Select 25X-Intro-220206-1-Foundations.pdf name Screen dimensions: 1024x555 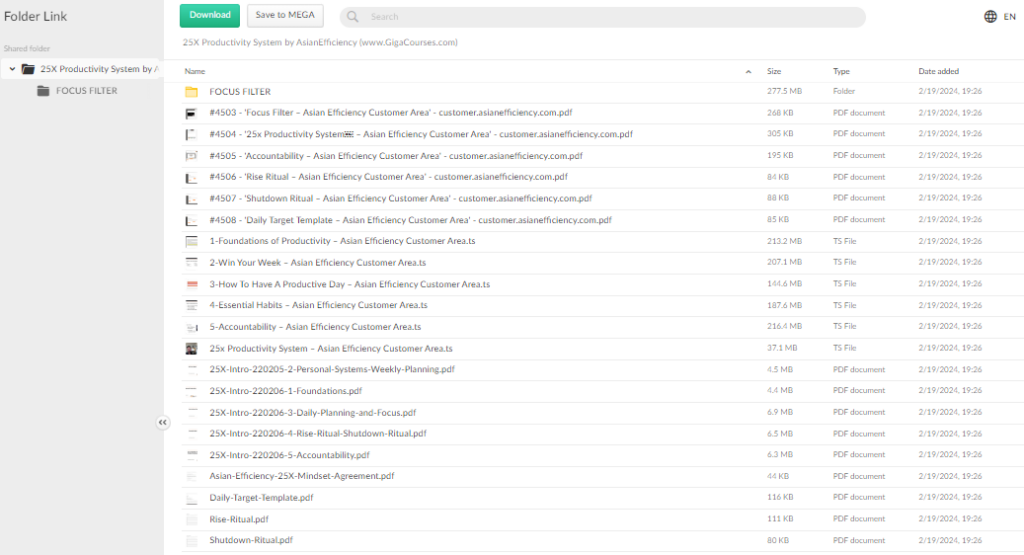285,390
